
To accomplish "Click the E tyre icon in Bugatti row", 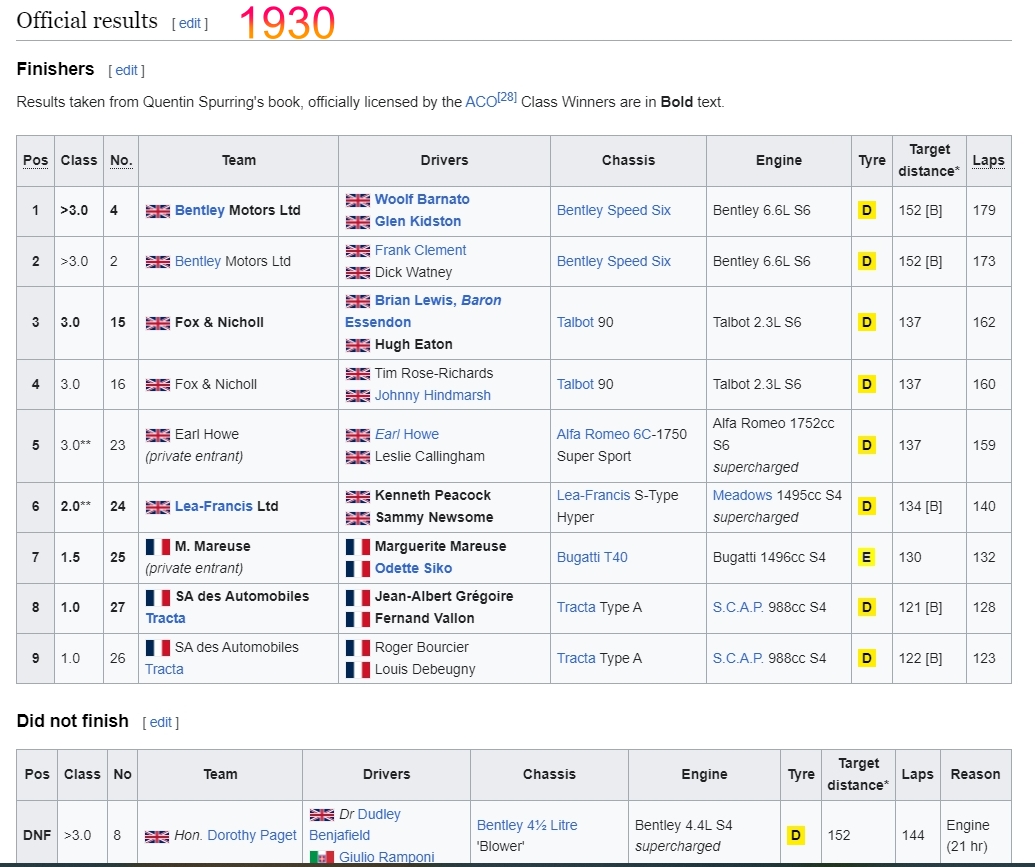I will pyautogui.click(x=867, y=557).
